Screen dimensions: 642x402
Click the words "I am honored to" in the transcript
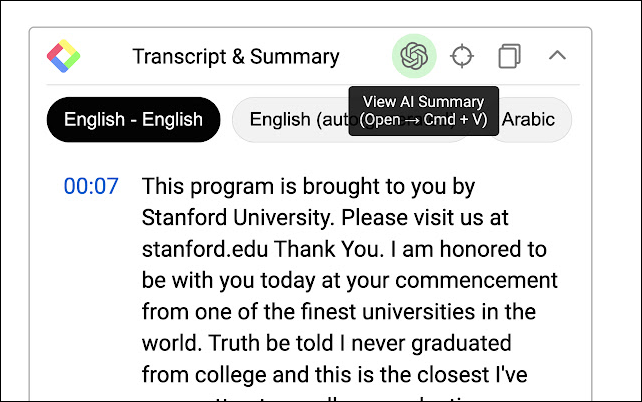point(469,249)
